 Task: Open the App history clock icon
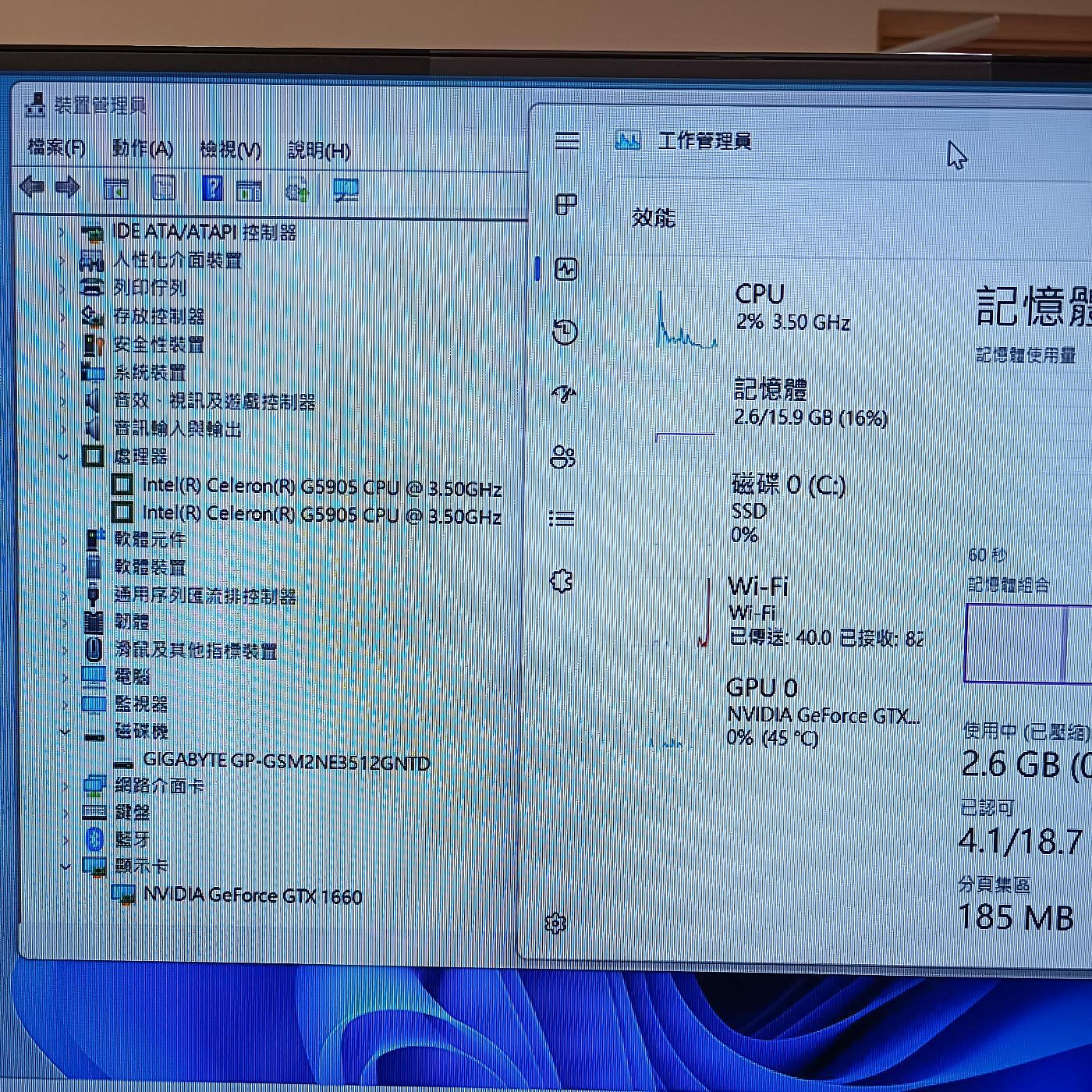coord(565,332)
